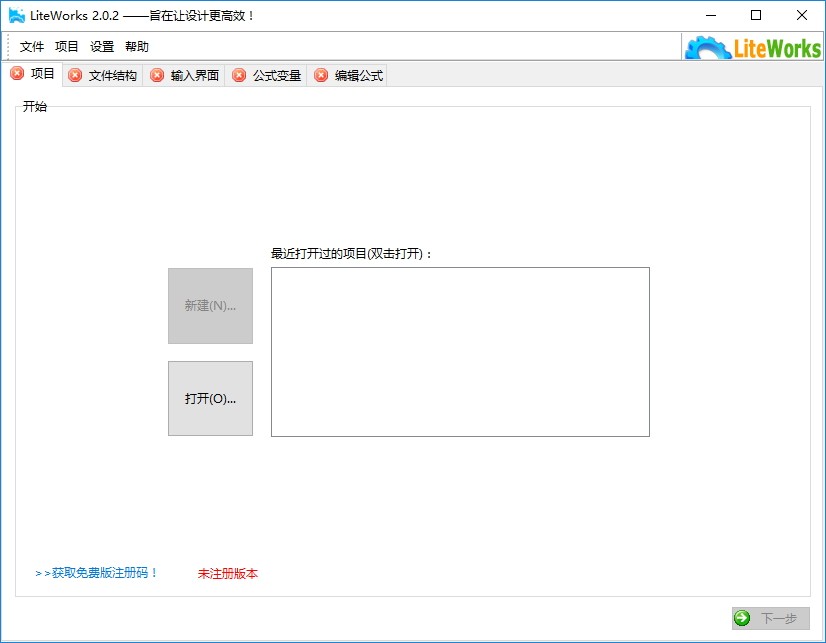This screenshot has height=643, width=826.
Task: Open the 帮助 menu
Action: click(x=137, y=47)
